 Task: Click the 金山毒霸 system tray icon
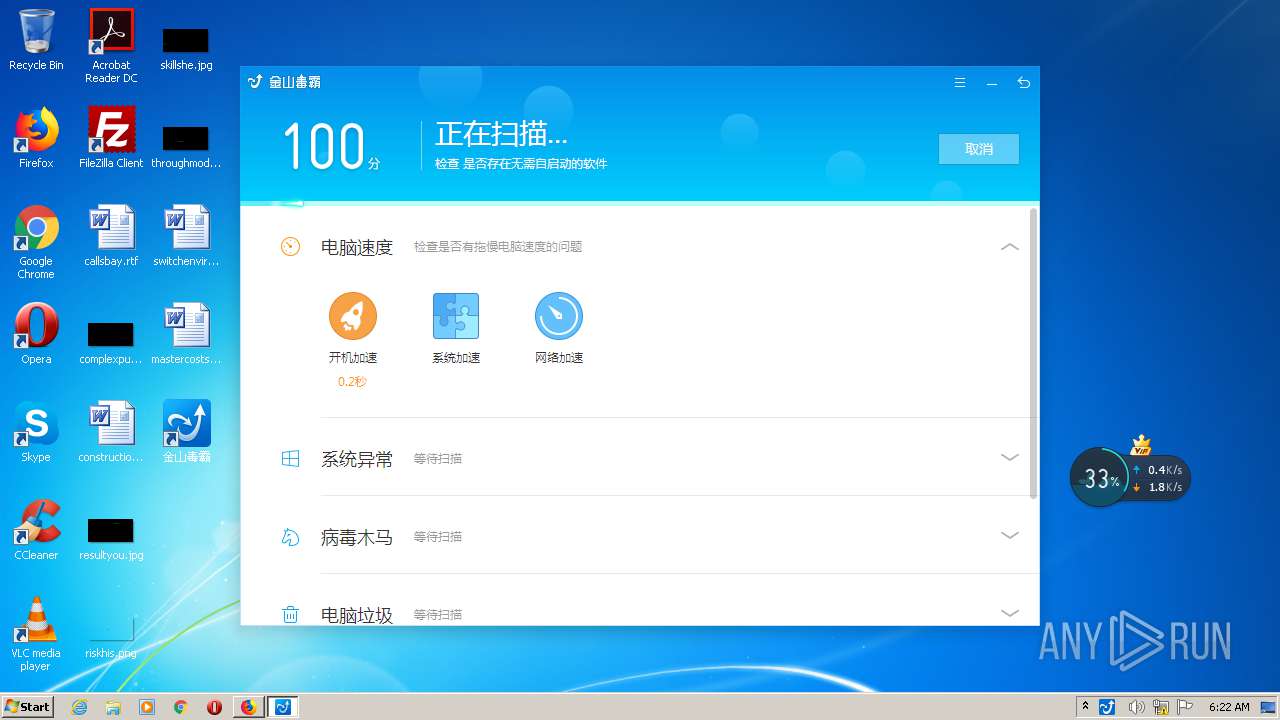tap(1107, 707)
